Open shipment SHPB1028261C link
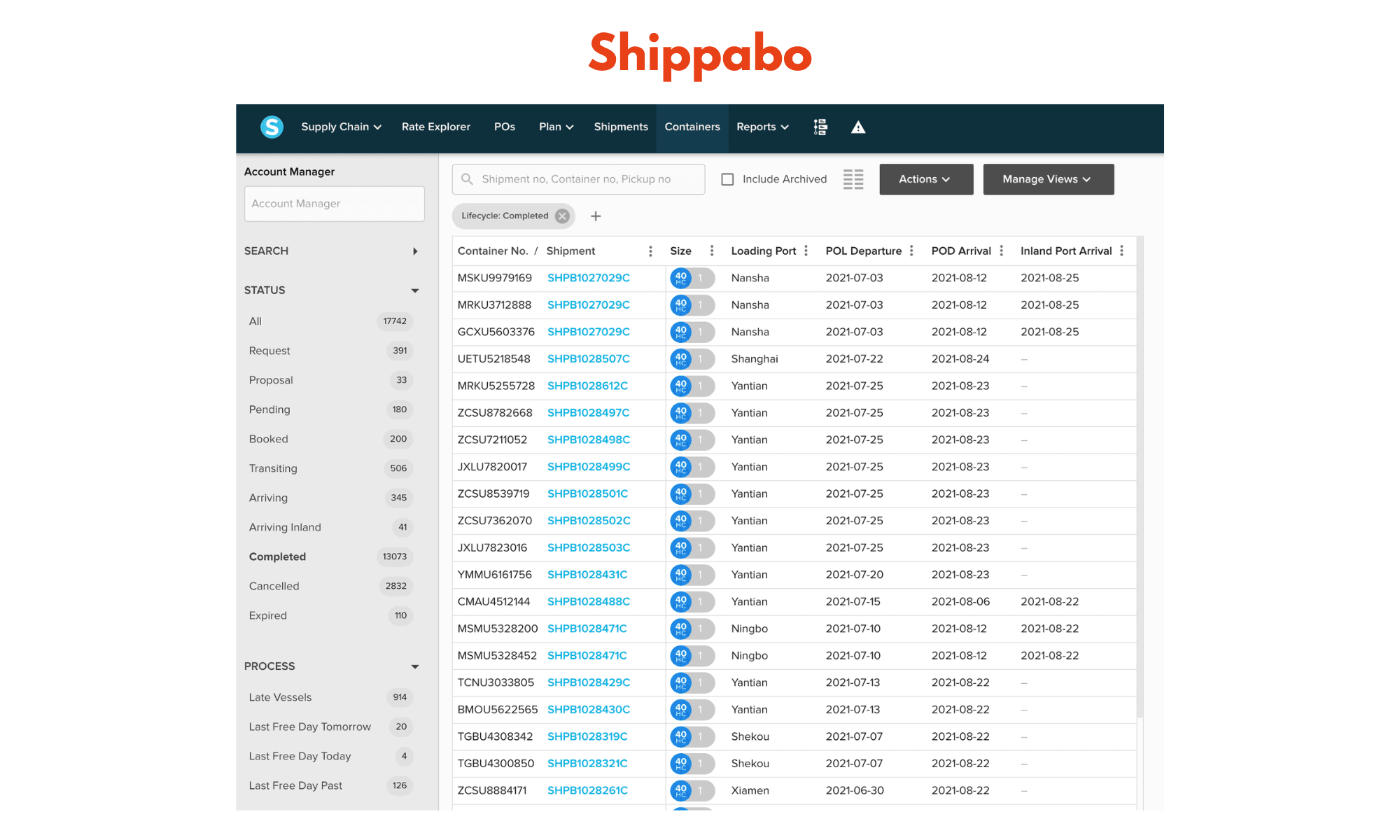 pos(587,791)
